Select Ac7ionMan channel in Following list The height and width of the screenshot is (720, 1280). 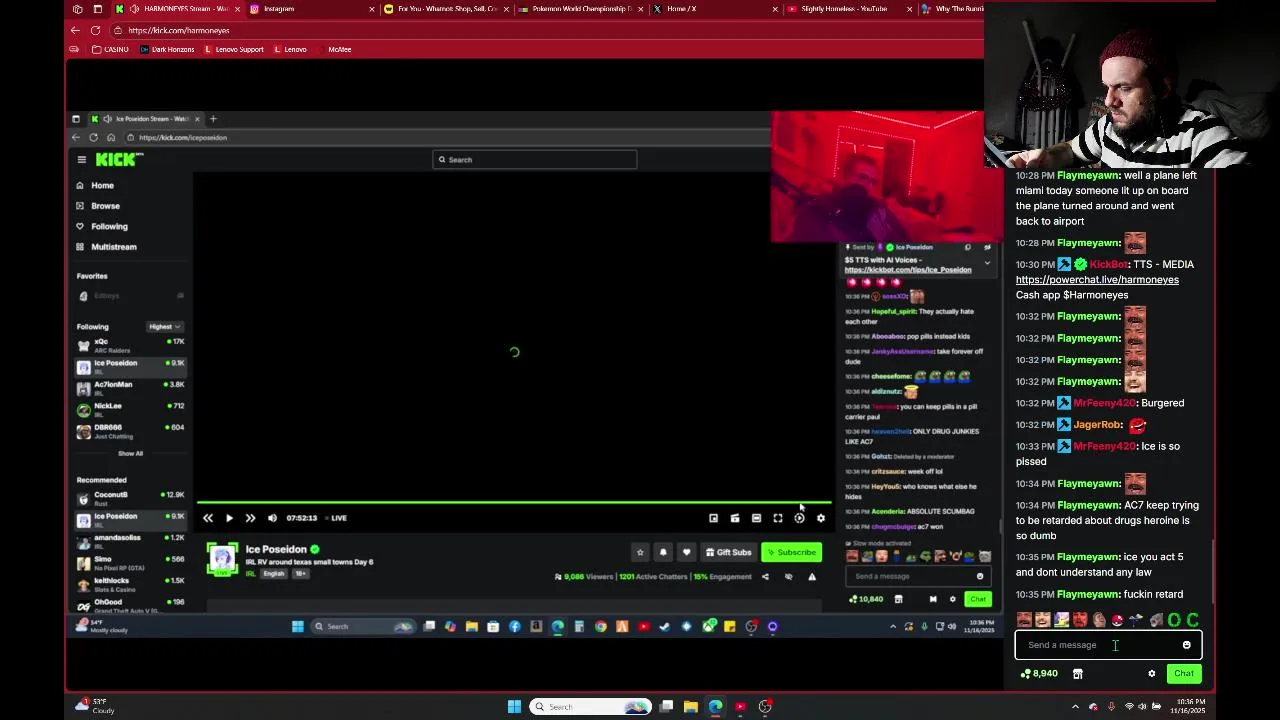click(130, 388)
